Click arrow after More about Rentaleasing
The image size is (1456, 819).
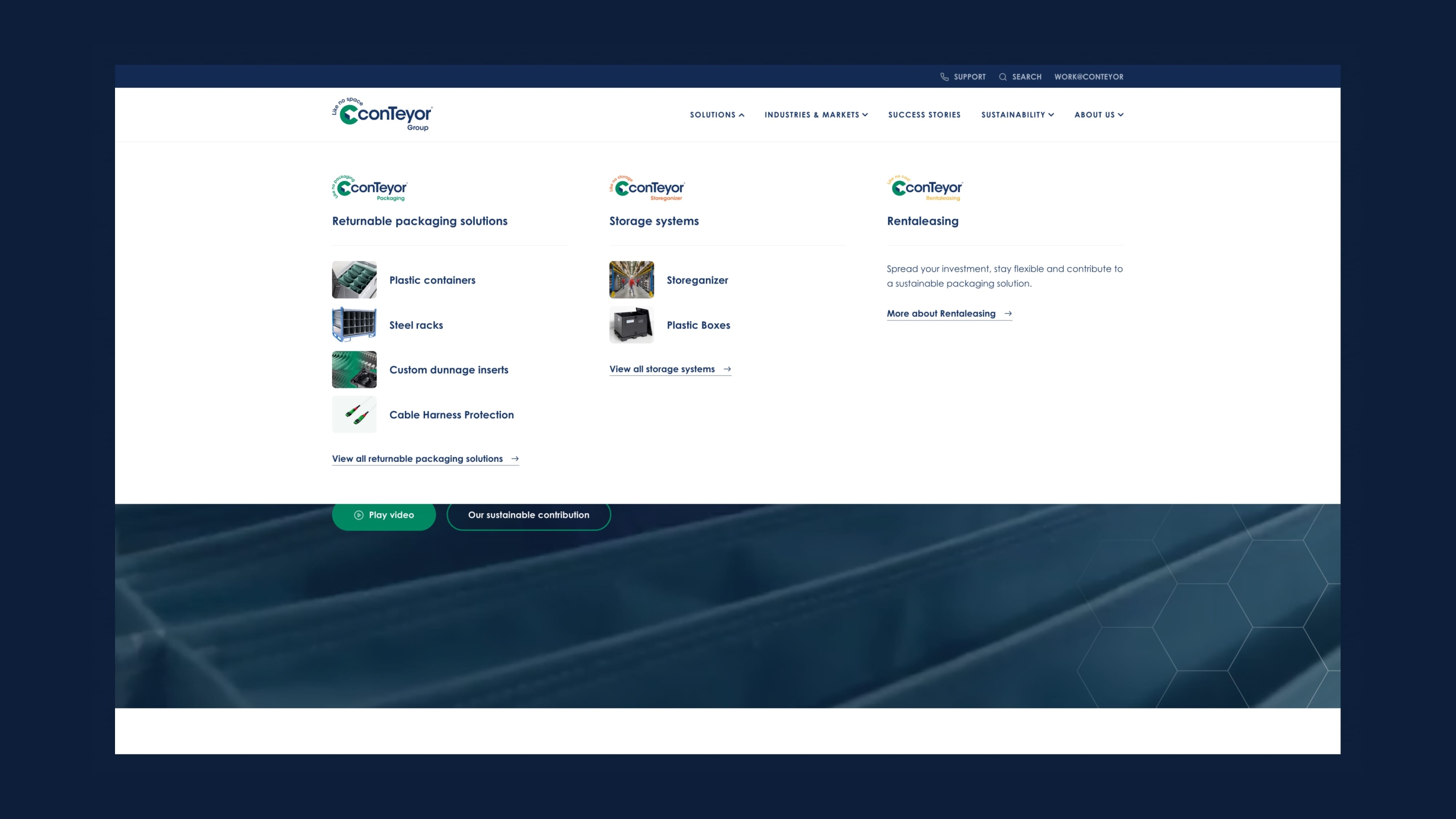[1008, 314]
